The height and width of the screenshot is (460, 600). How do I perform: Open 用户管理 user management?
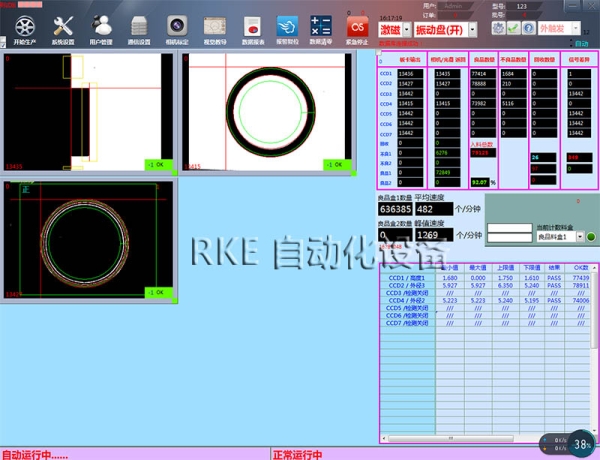101,24
